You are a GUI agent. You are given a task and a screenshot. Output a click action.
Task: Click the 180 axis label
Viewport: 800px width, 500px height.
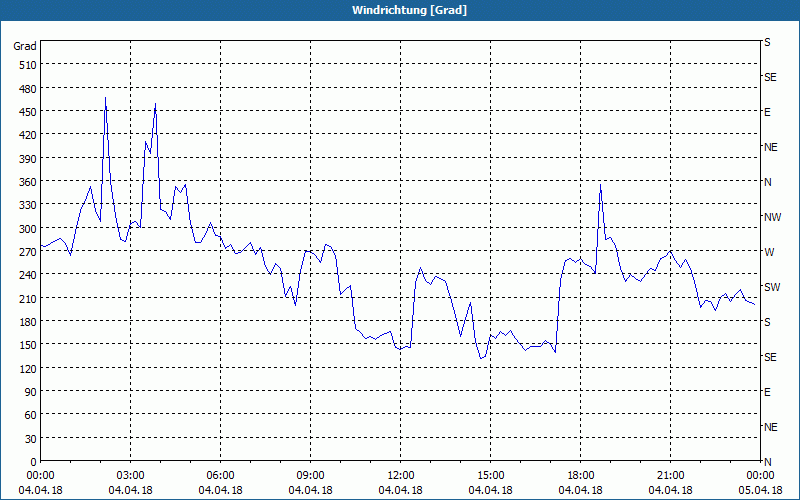point(28,321)
